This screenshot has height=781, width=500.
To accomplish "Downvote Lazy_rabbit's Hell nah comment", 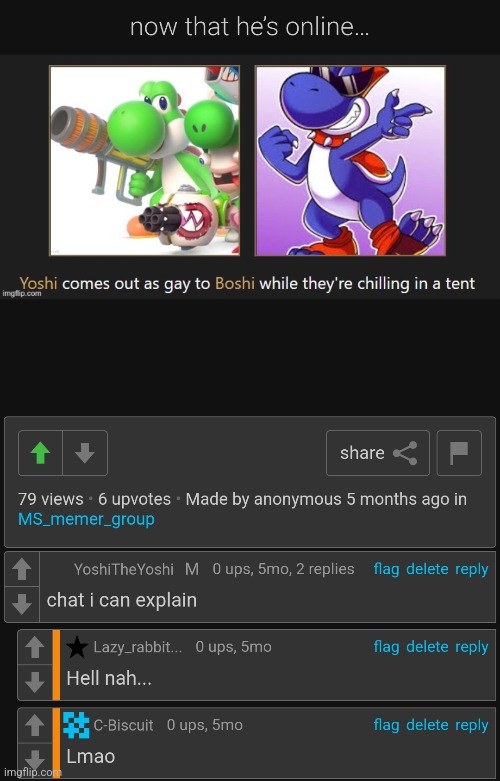I will pyautogui.click(x=35, y=682).
